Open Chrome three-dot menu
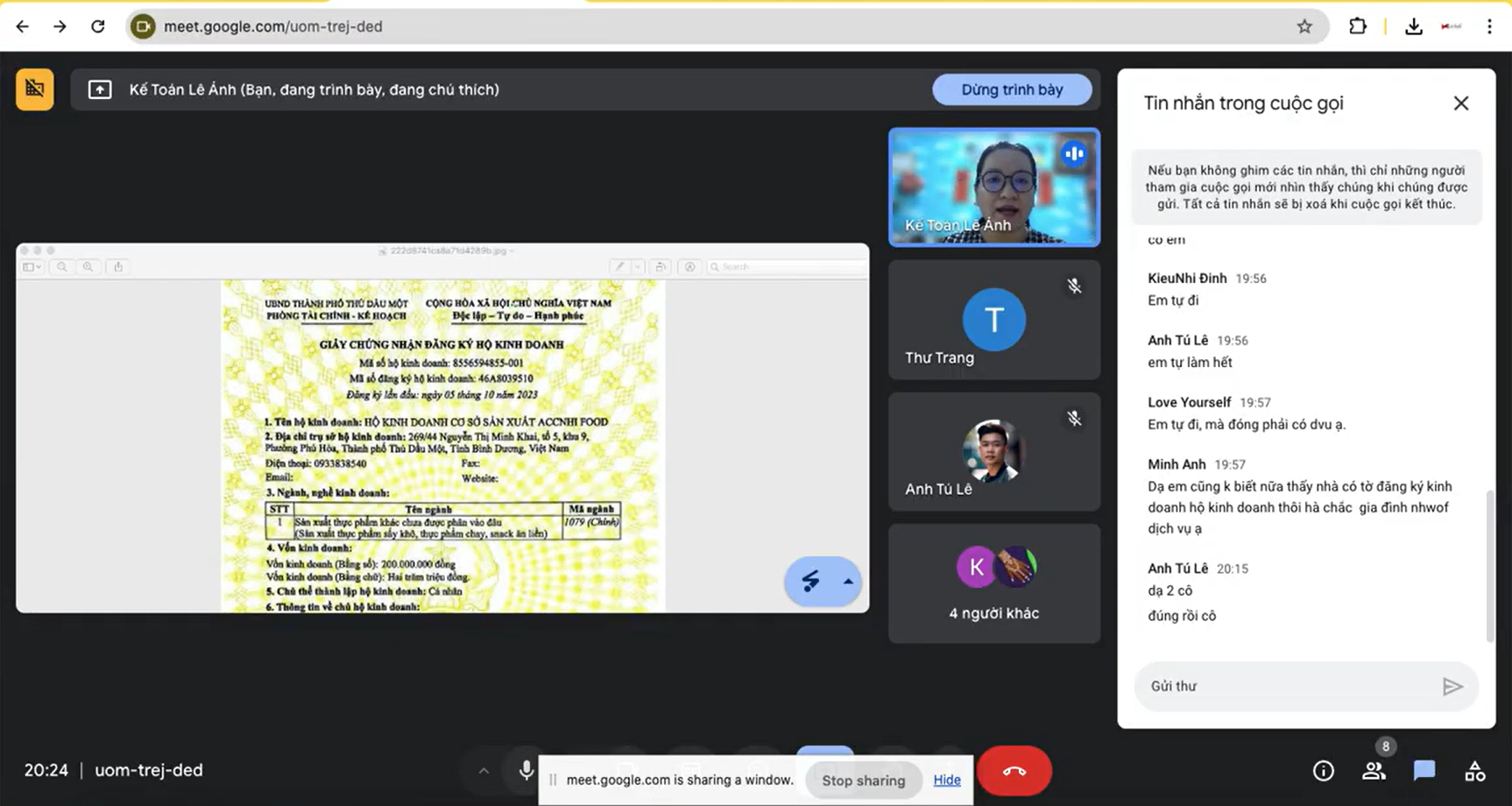The image size is (1512, 806). (1489, 26)
